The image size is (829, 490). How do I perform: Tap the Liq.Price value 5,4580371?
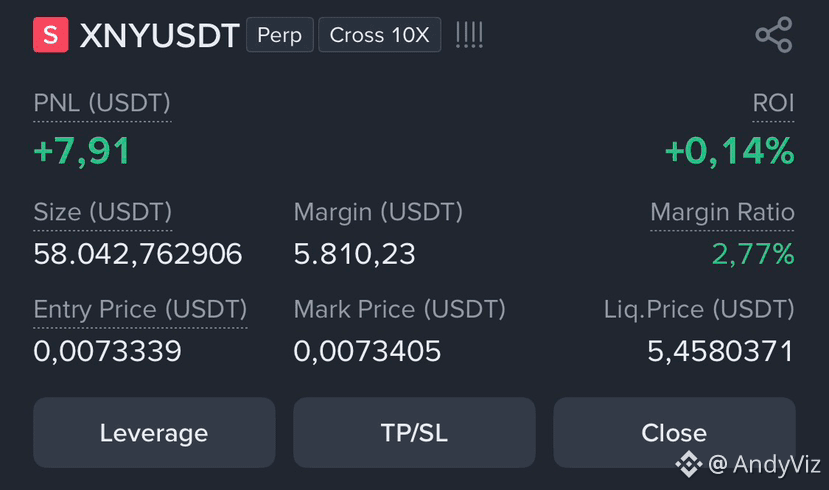point(721,351)
